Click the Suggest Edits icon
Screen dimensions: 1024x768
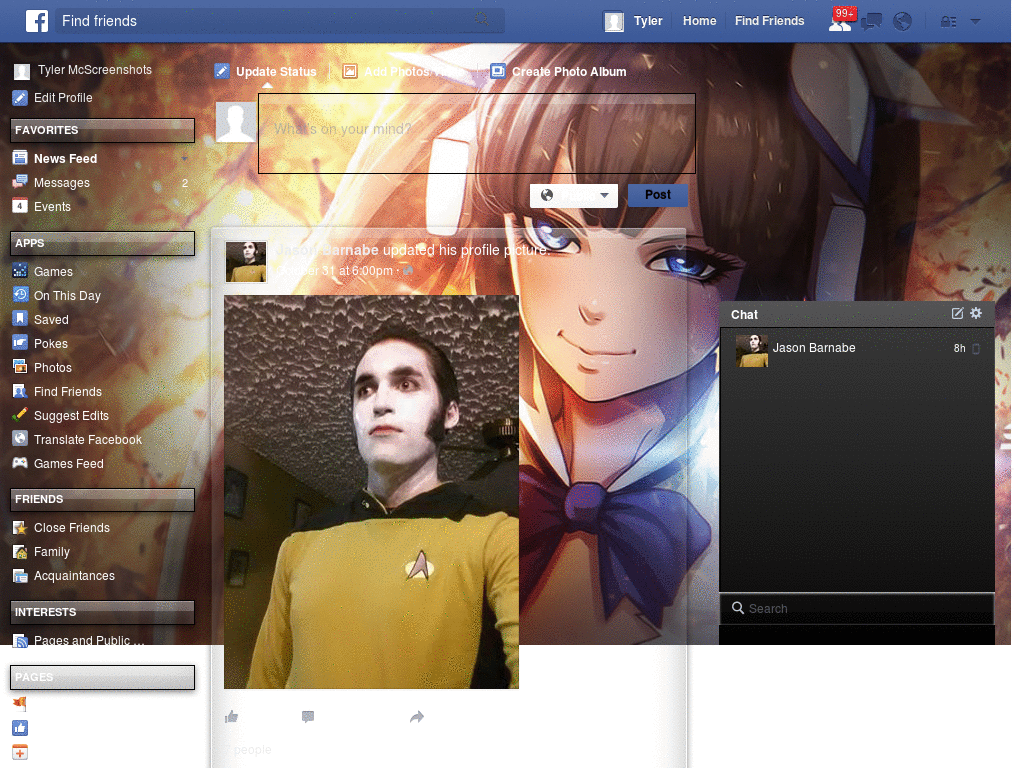[x=20, y=415]
